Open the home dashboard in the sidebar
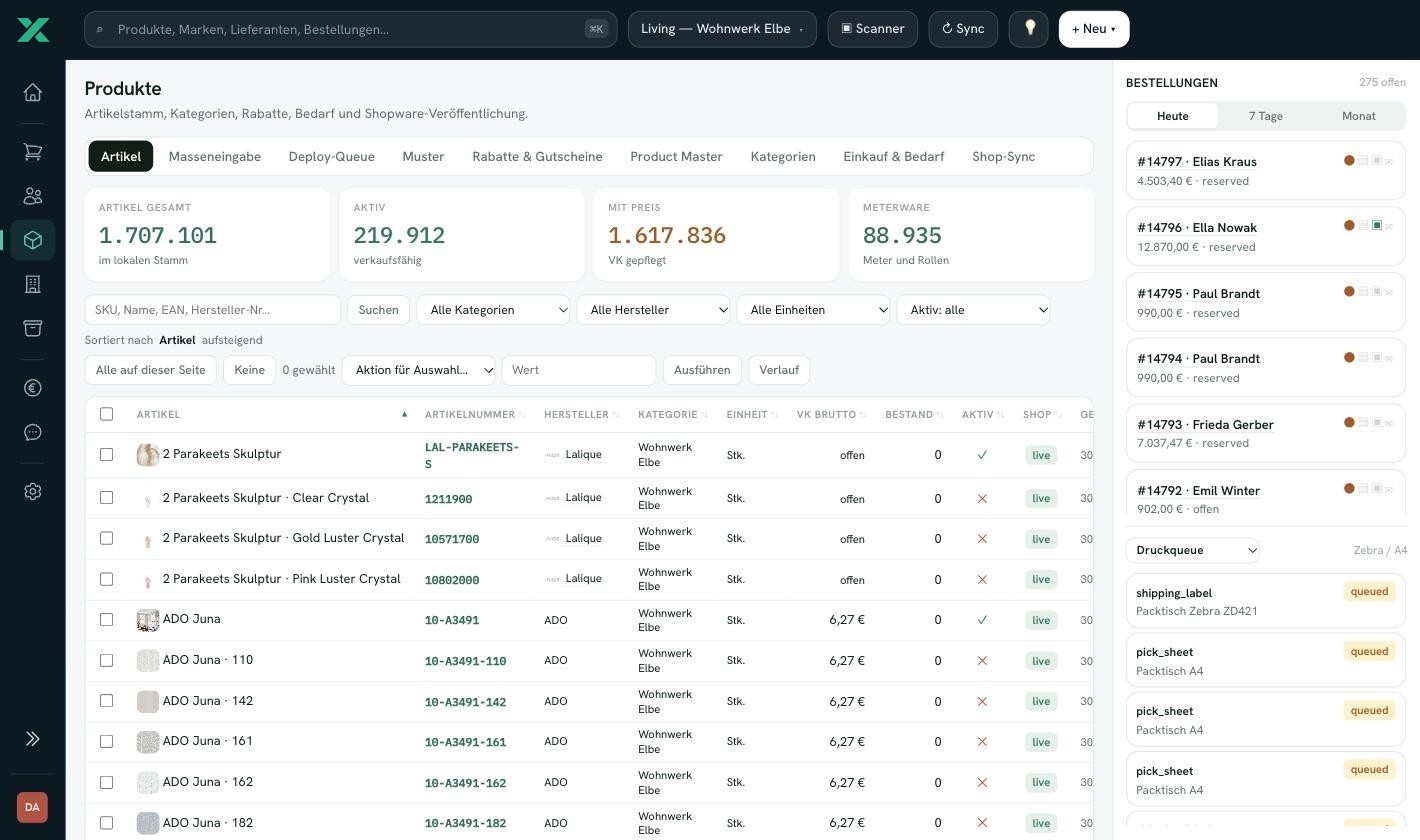 coord(33,93)
